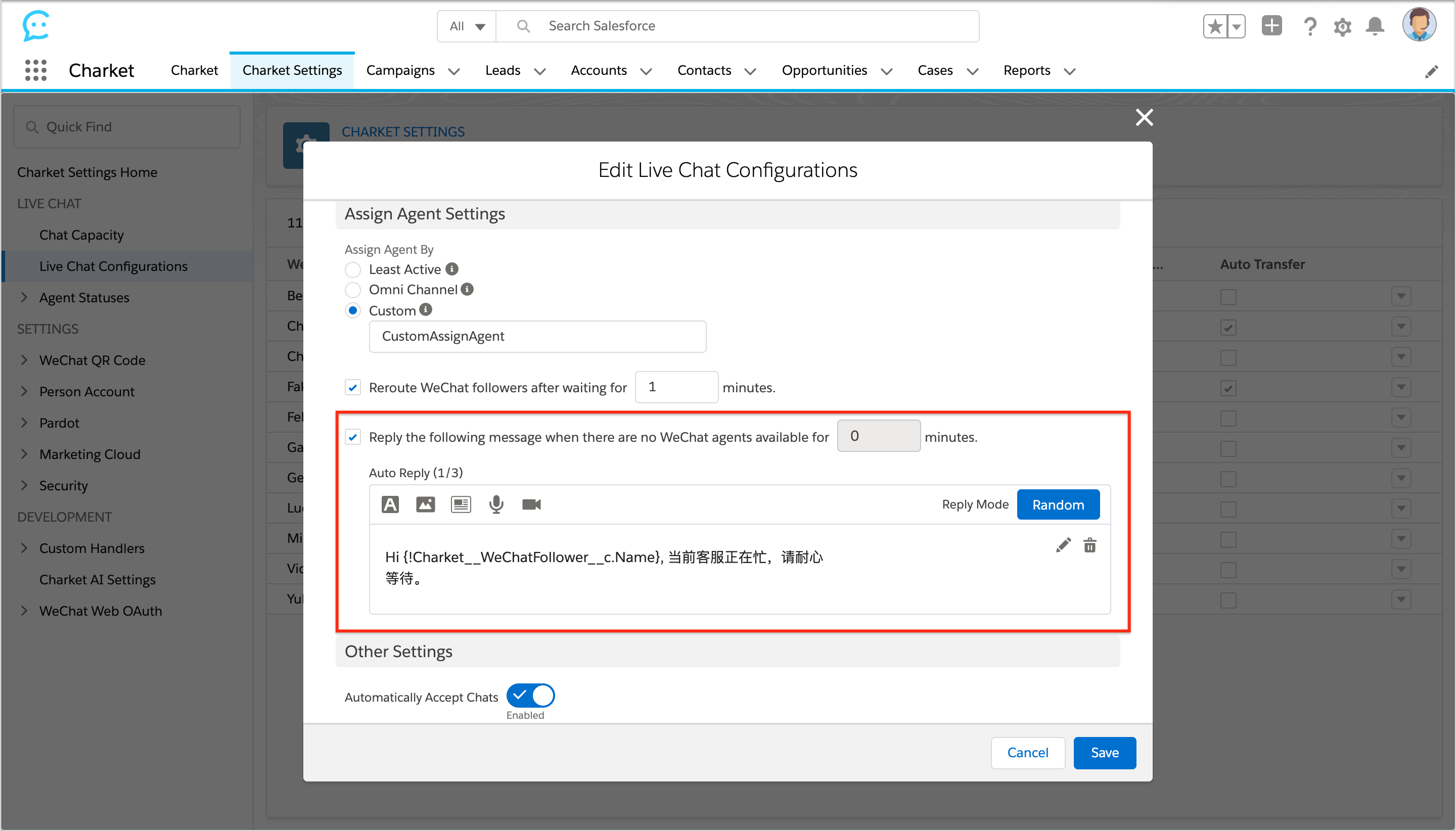Viewport: 1456px width, 831px height.
Task: Switch to the Charket tab
Action: [195, 70]
